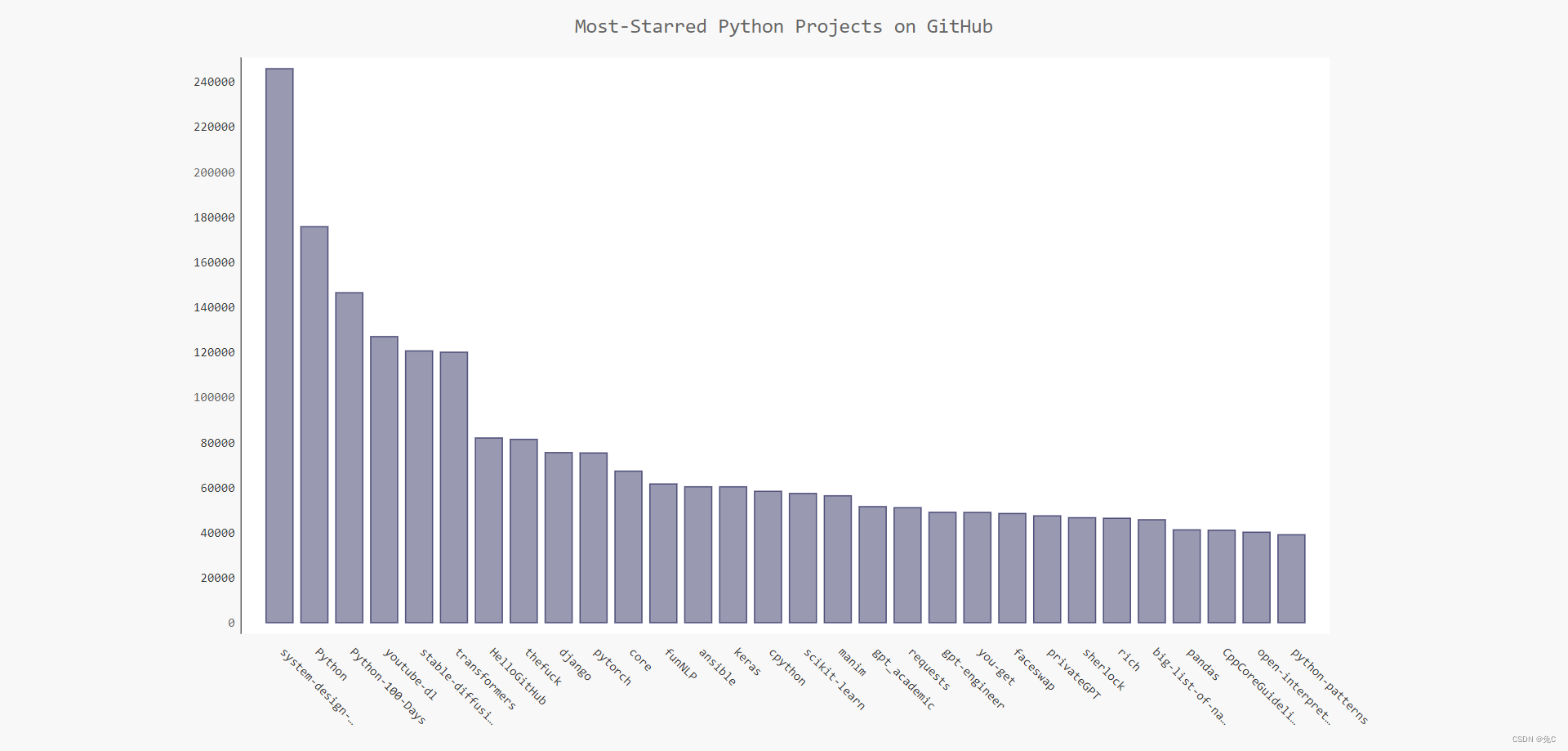The image size is (1568, 751).
Task: Click the 'funNLP' axis label
Action: (680, 664)
